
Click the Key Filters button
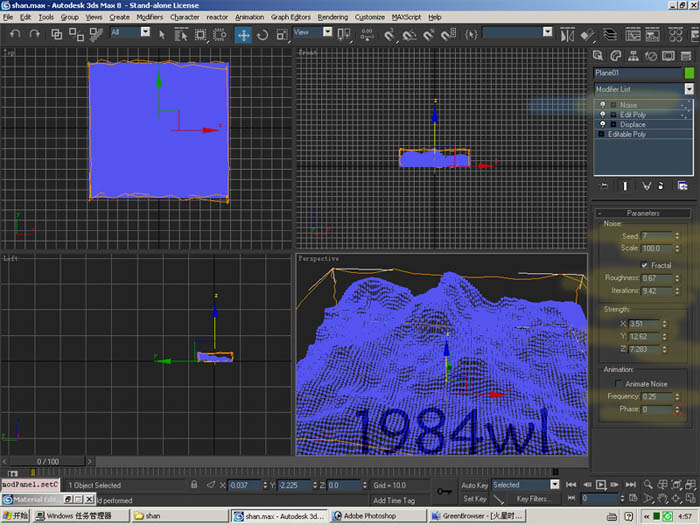[x=533, y=499]
